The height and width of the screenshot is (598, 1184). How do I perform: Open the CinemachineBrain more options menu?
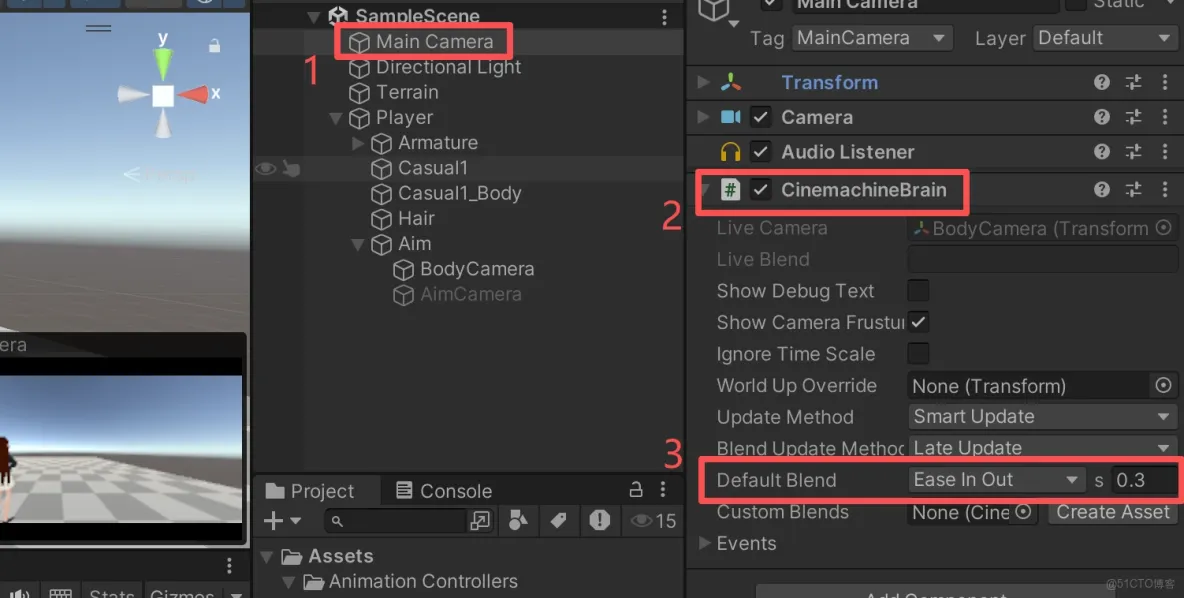coord(1165,190)
